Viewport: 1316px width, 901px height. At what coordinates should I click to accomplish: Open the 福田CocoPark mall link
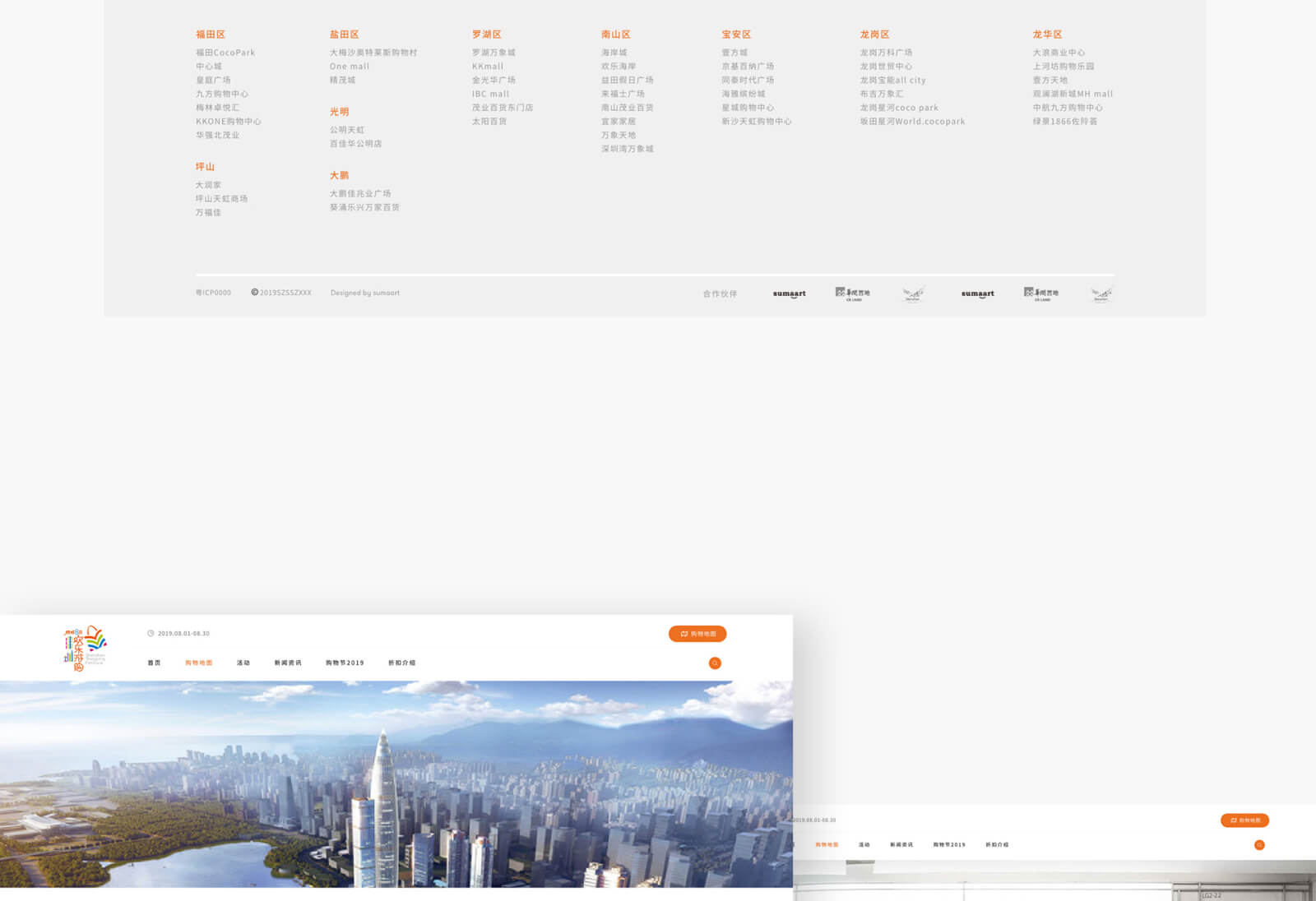tap(225, 53)
